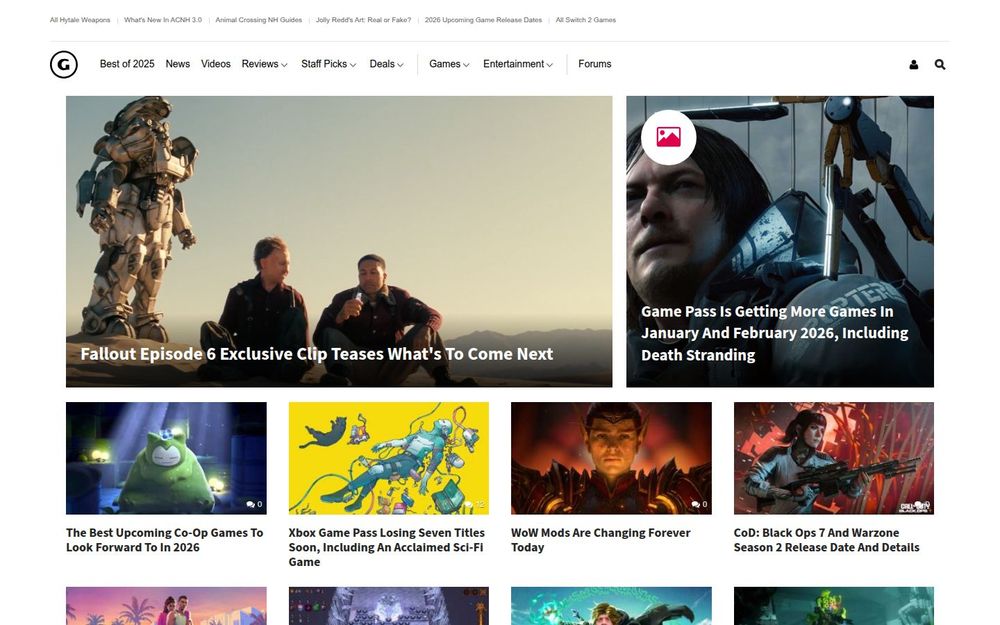The image size is (1000, 625).
Task: Expand the Reviews dropdown
Action: pyautogui.click(x=264, y=64)
